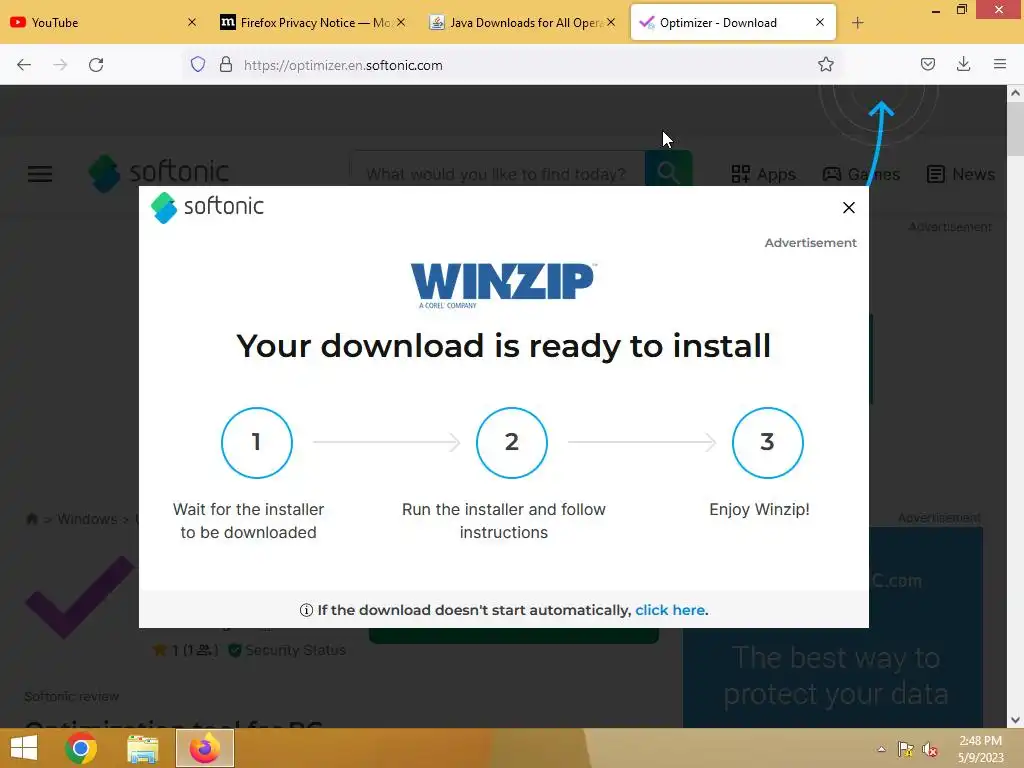The width and height of the screenshot is (1024, 768).
Task: Open tracking protection shield icon
Action: (198, 65)
